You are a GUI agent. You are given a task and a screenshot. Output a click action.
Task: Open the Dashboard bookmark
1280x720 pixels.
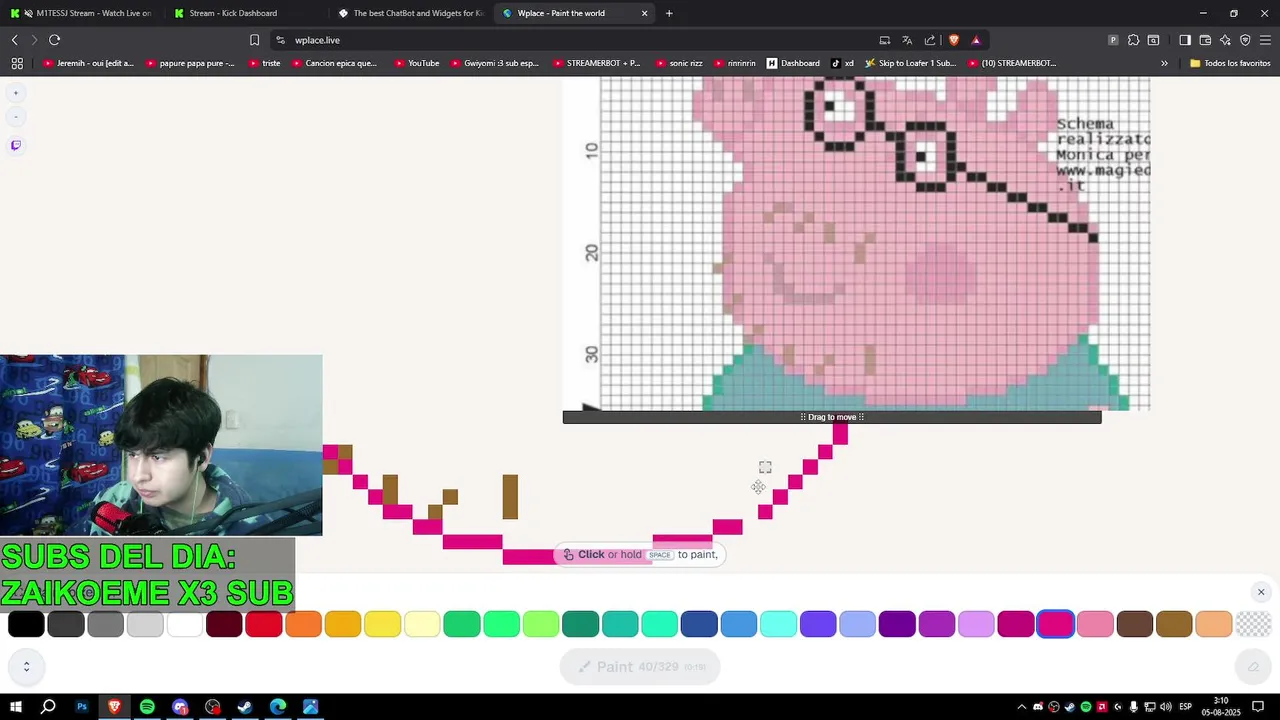[x=793, y=63]
